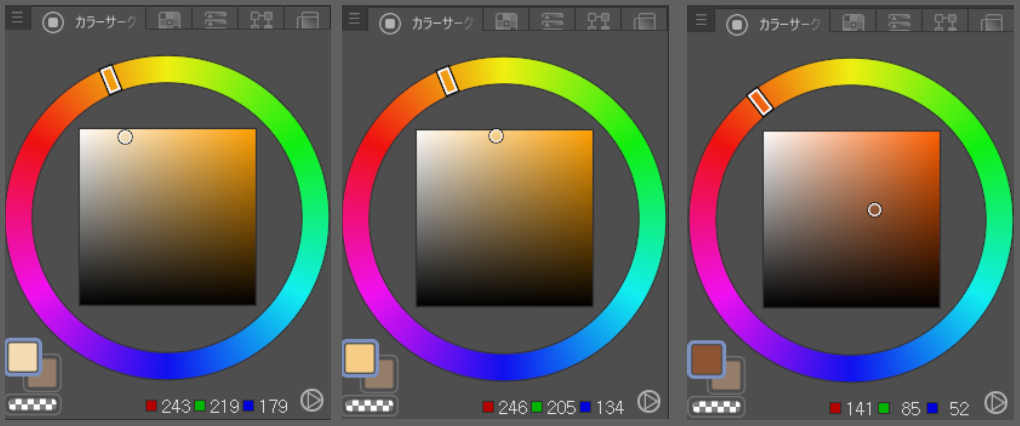1020x426 pixels.
Task: Open the Intermediate Color tab in the left panel
Action: click(x=261, y=19)
